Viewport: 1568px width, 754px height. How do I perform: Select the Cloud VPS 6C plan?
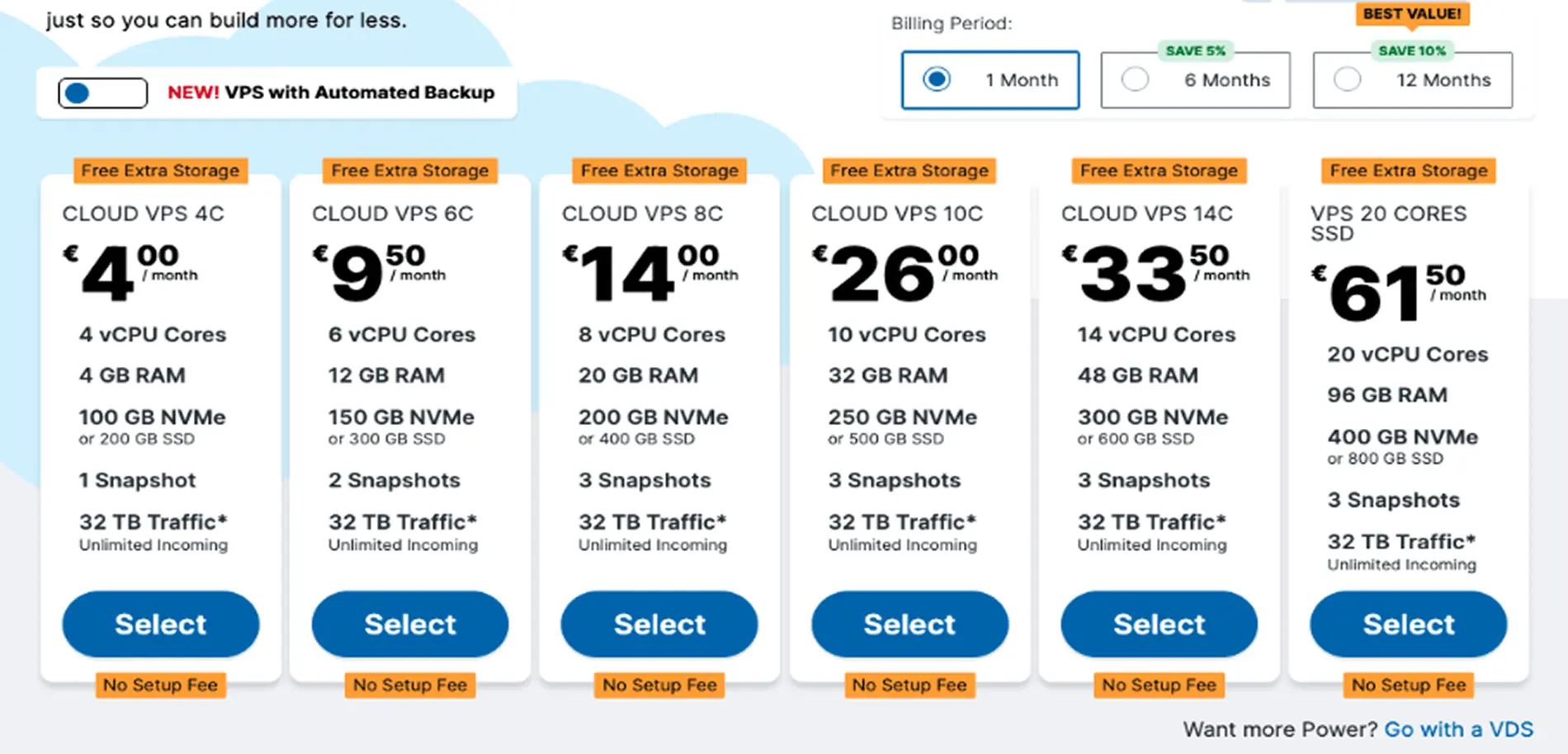[410, 624]
